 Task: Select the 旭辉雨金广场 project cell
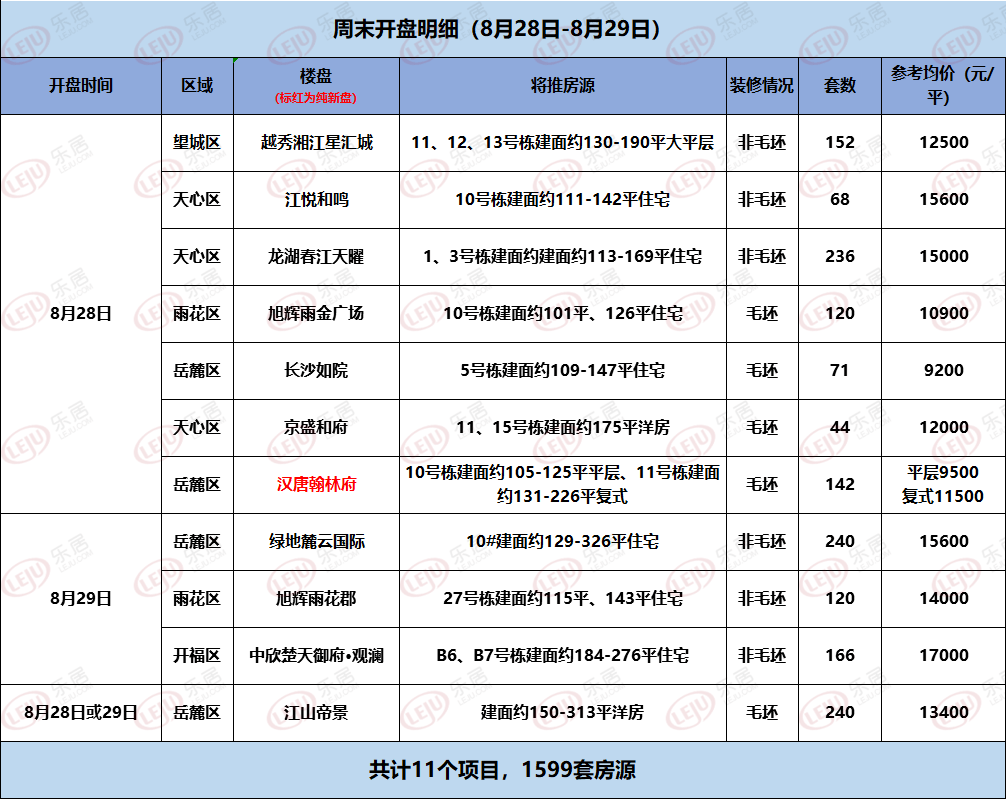click(316, 314)
